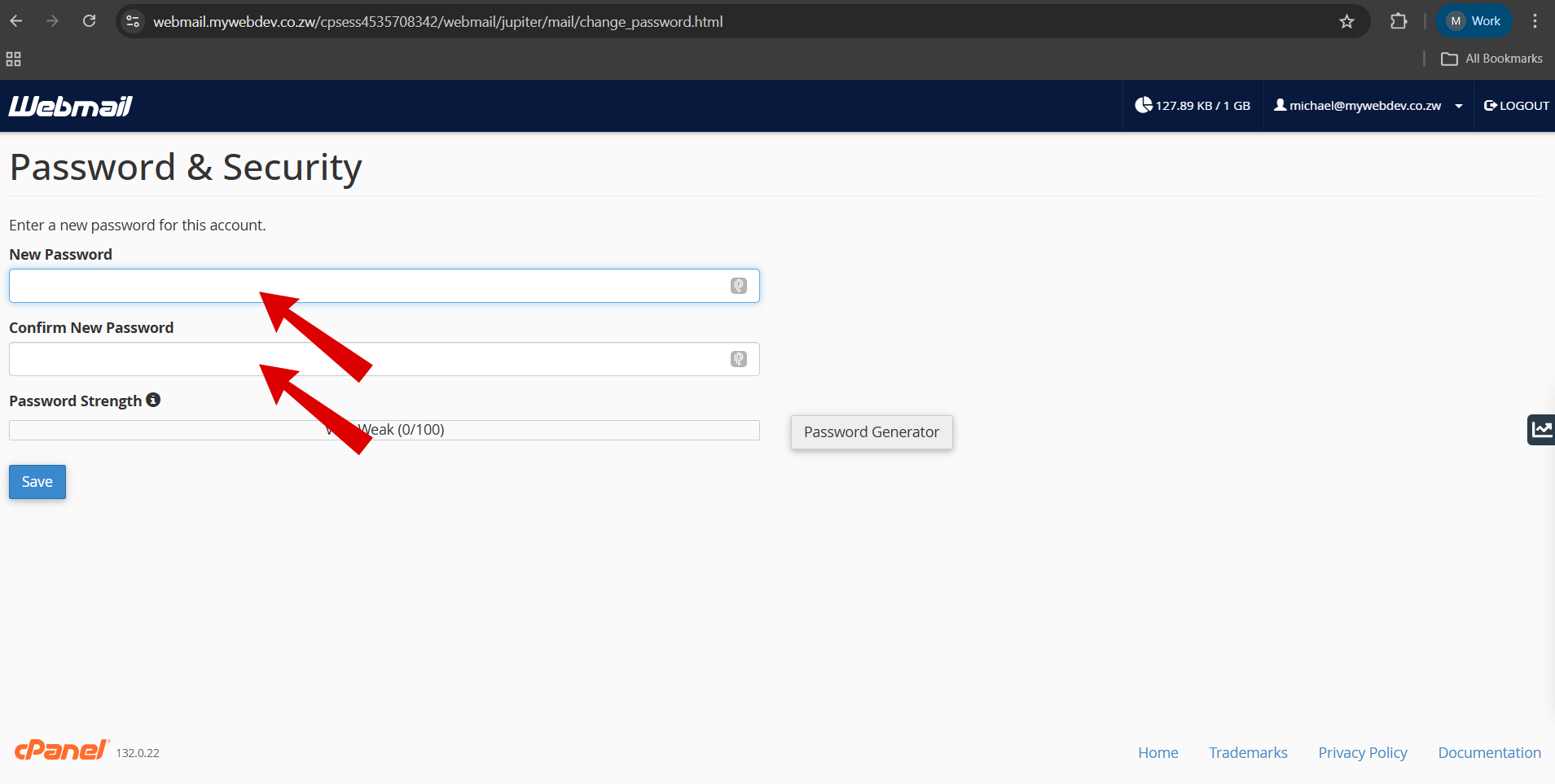The image size is (1555, 784).
Task: Click the Password Generator button
Action: click(871, 432)
